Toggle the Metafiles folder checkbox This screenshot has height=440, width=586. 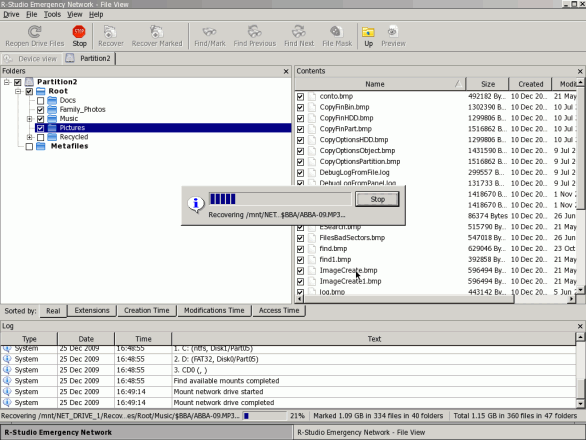pyautogui.click(x=29, y=147)
